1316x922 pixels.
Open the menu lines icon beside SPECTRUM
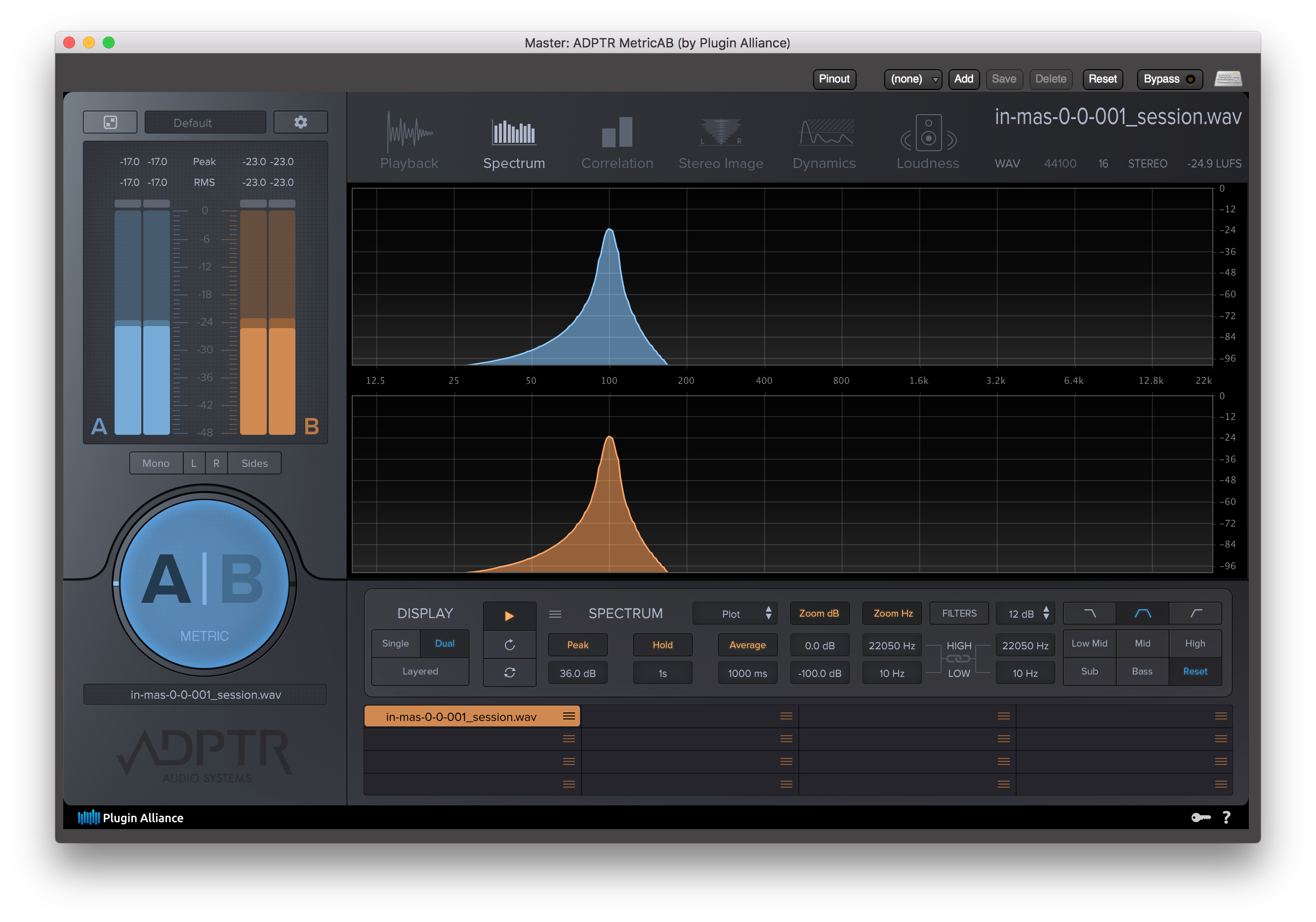pos(555,614)
